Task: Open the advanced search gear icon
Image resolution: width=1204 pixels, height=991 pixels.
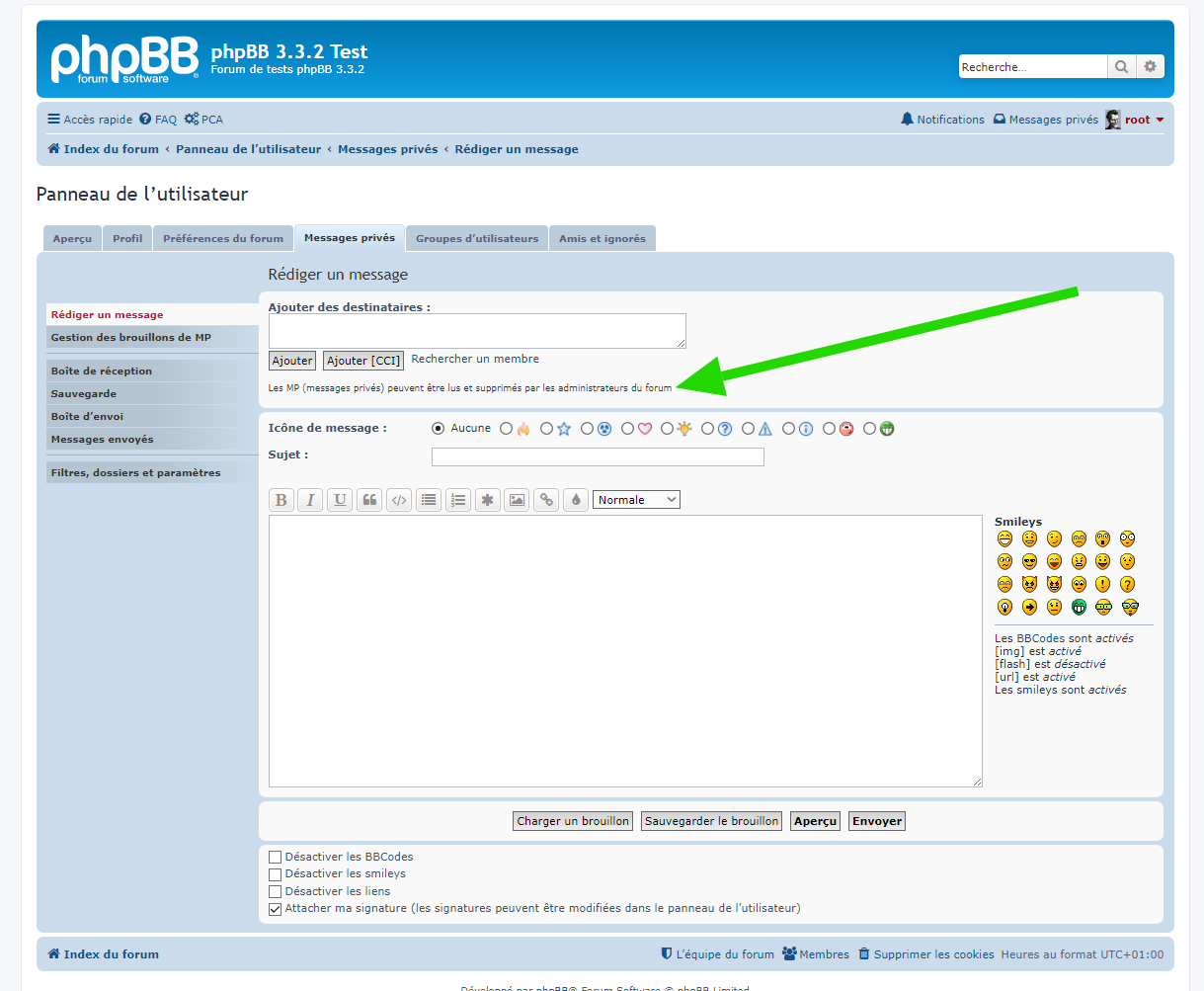Action: coord(1150,67)
